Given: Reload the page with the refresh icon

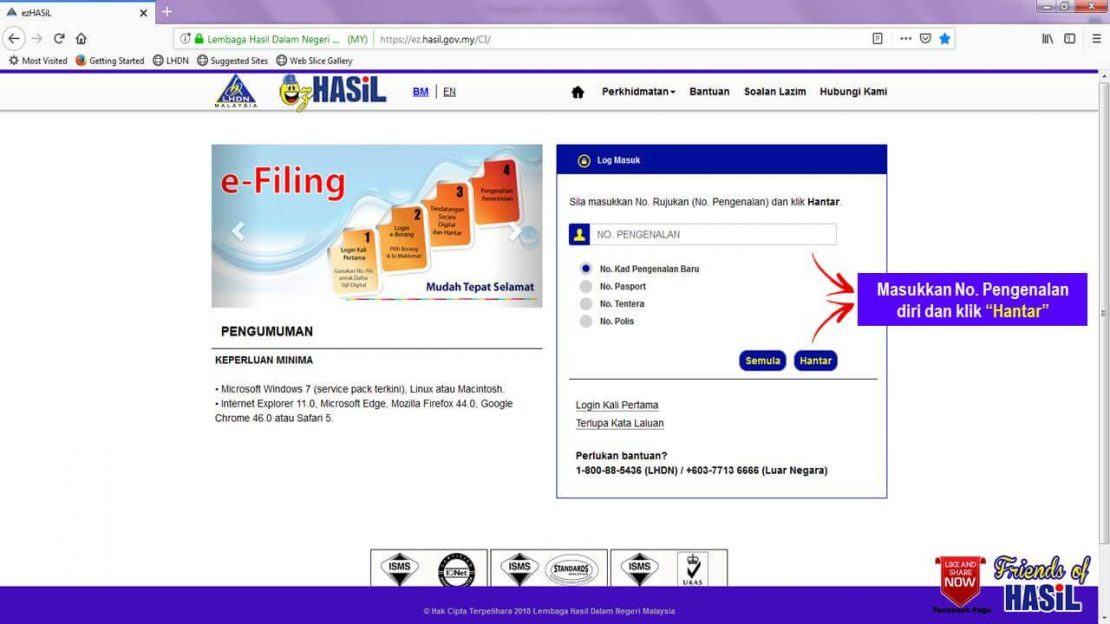Looking at the screenshot, I should coord(59,38).
